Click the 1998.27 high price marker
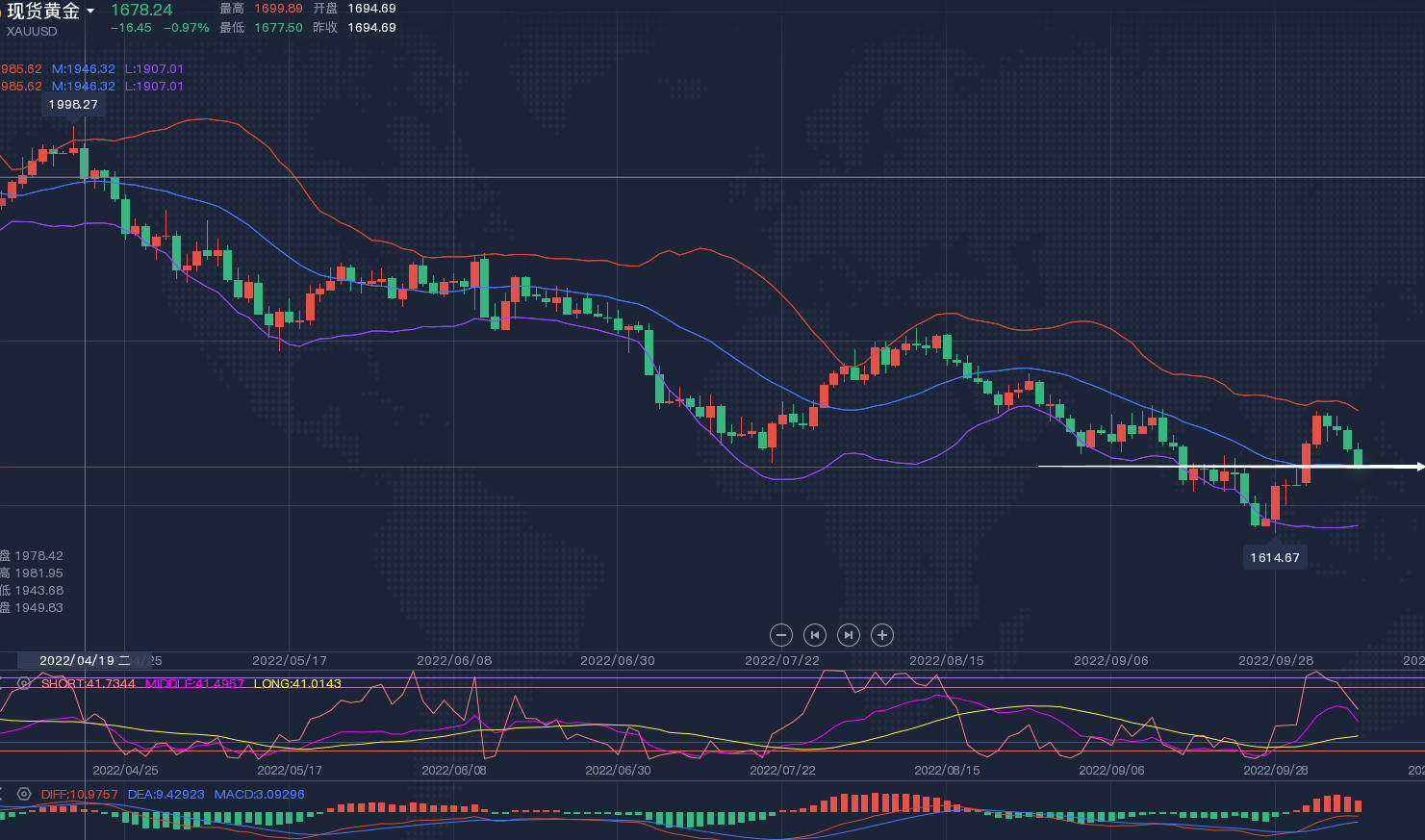The height and width of the screenshot is (840, 1425). (73, 104)
